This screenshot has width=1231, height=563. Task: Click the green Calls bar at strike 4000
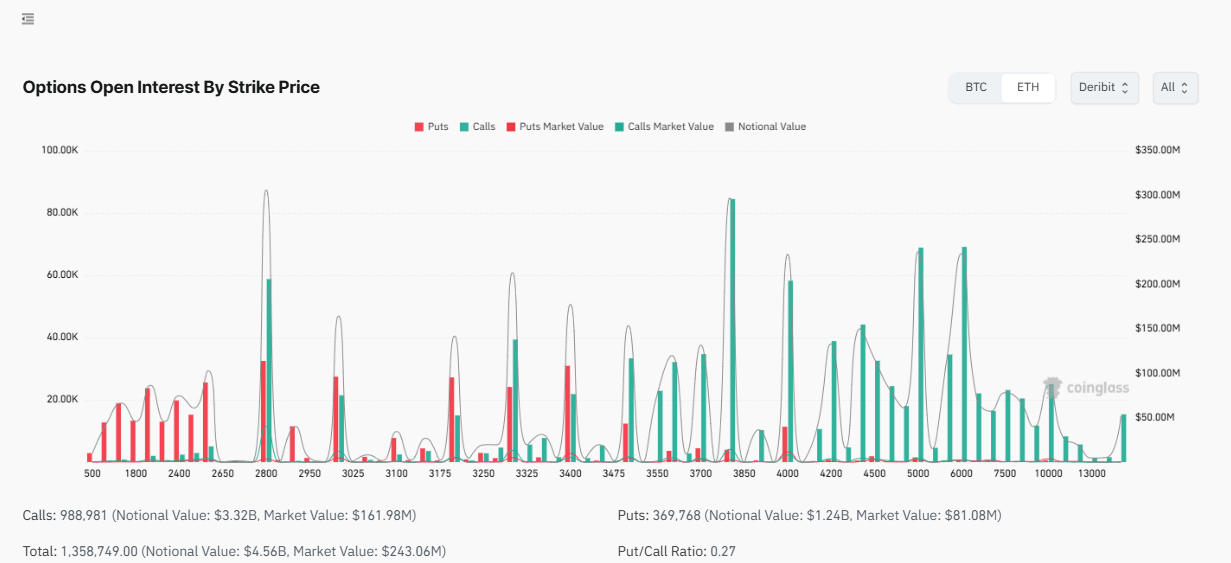click(x=790, y=370)
